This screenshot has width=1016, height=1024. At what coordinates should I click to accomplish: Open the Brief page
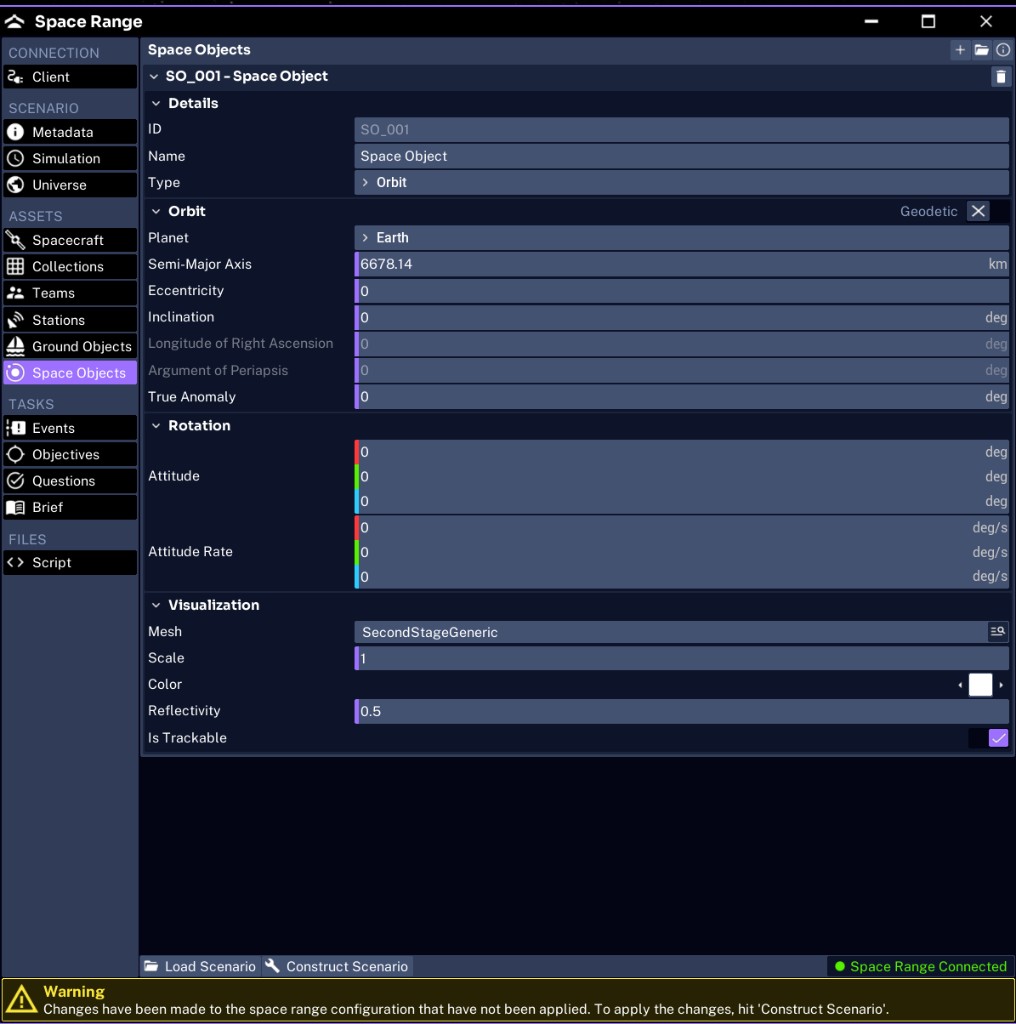[70, 507]
